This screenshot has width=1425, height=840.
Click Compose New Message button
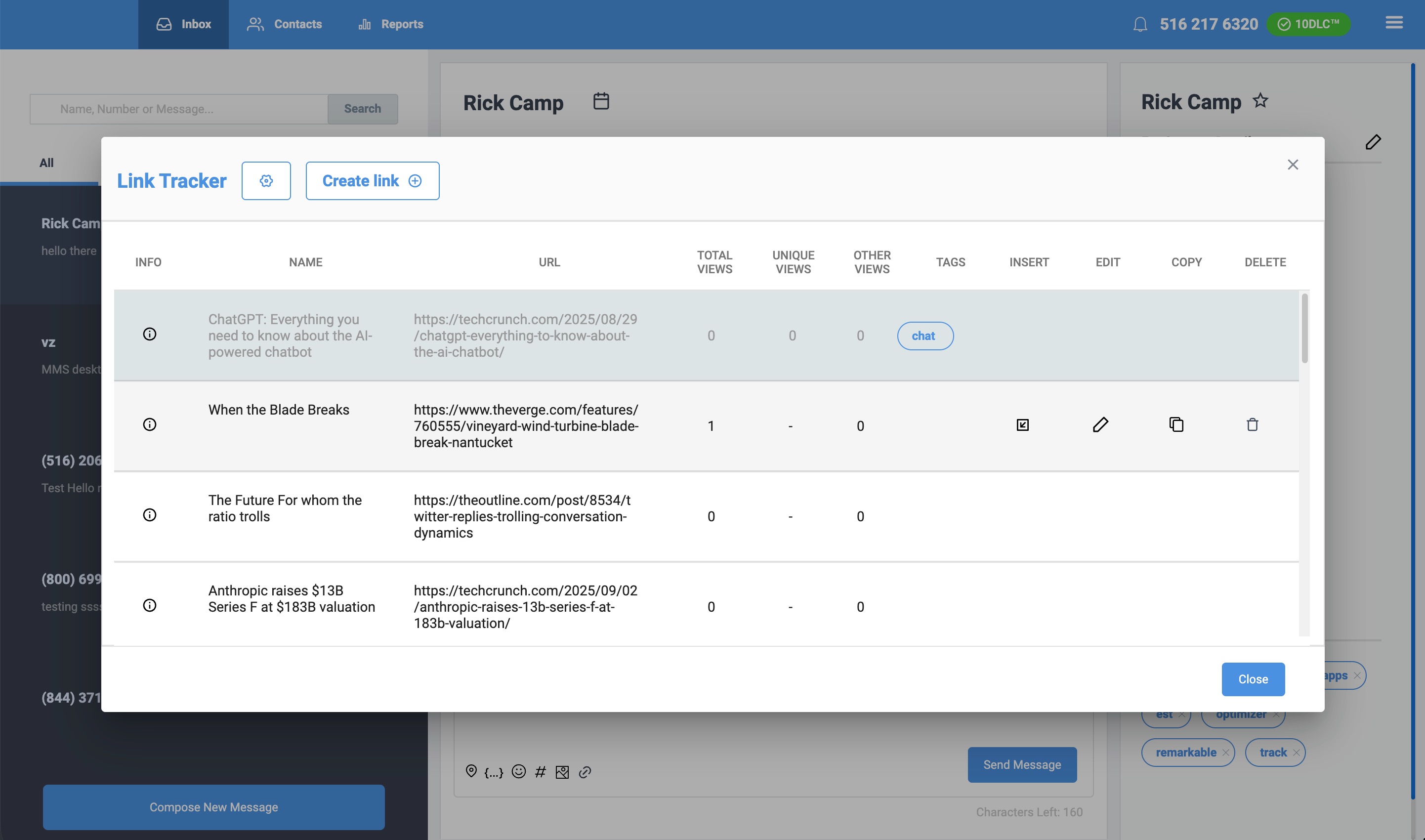pos(214,806)
